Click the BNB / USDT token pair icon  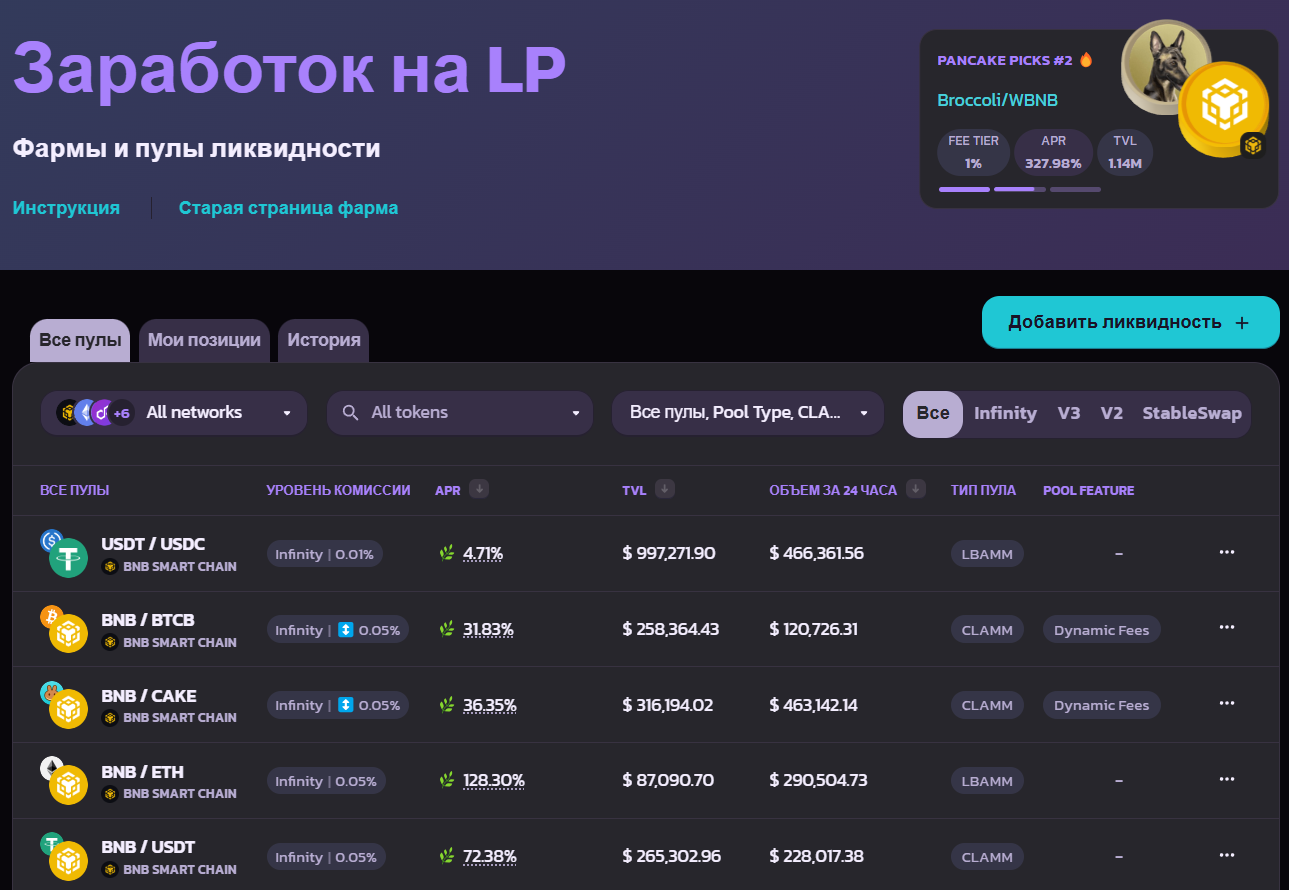(x=64, y=857)
